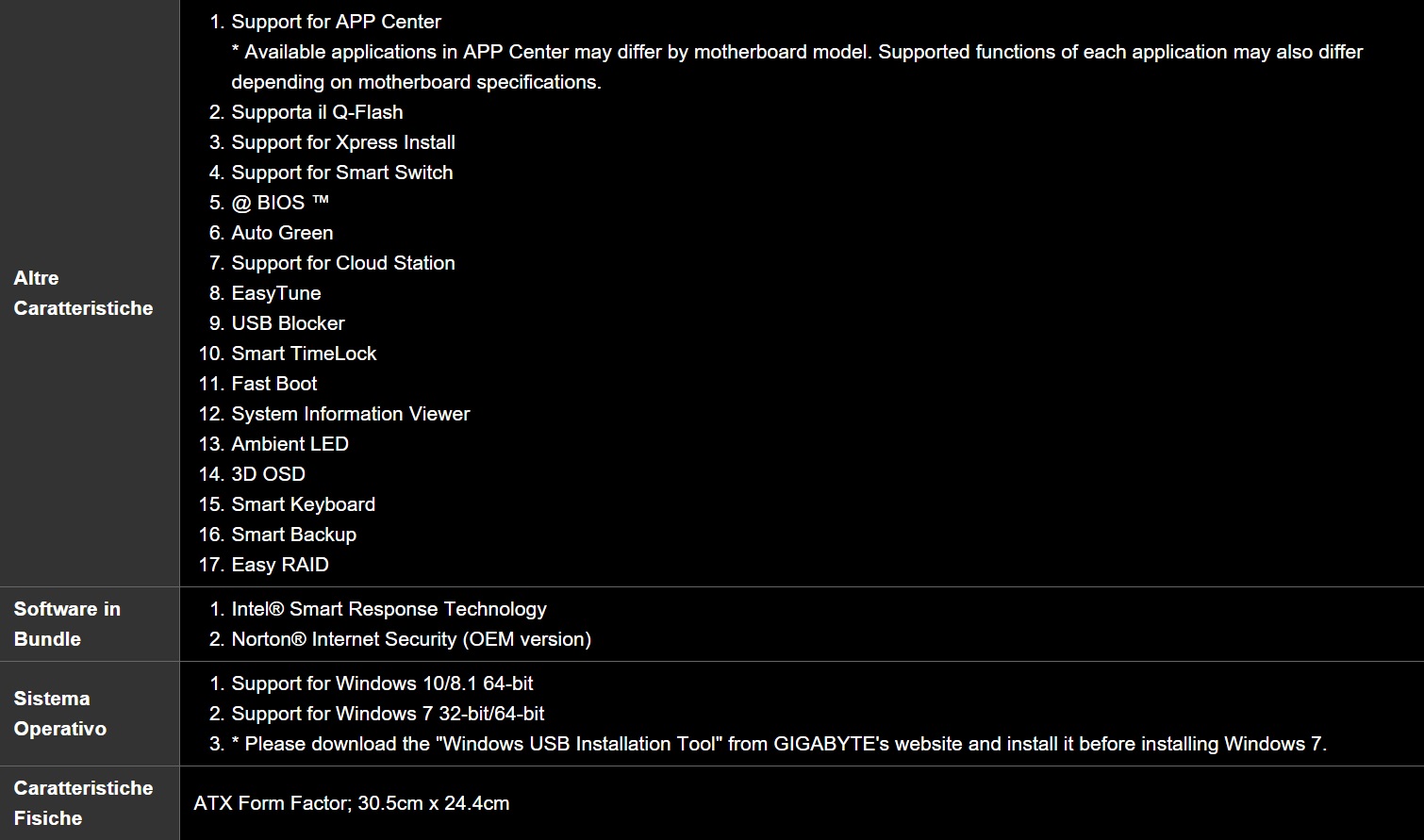Click "Support for Cloud Station" text
Screen dimensions: 1424x840
343,263
